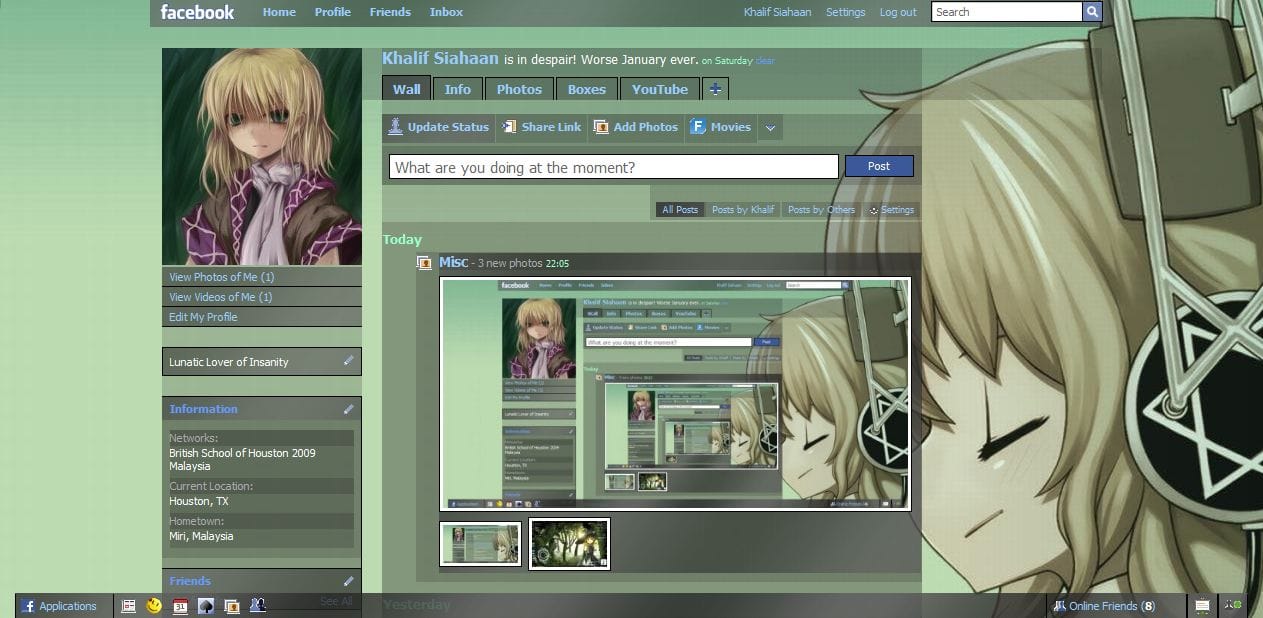
Task: Open the calendar events icon in bottom bar
Action: [180, 605]
